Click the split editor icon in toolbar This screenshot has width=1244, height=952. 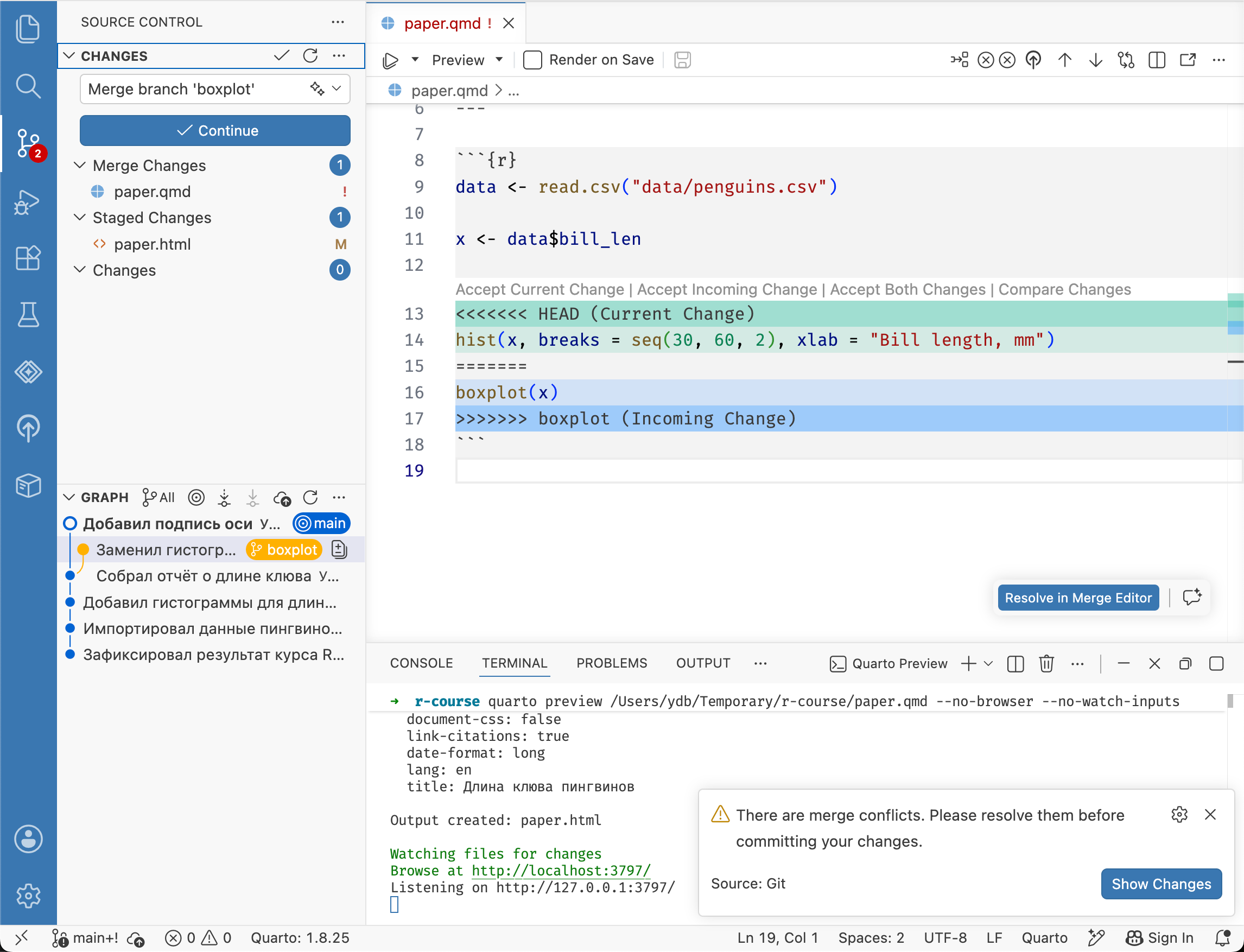pyautogui.click(x=1157, y=60)
